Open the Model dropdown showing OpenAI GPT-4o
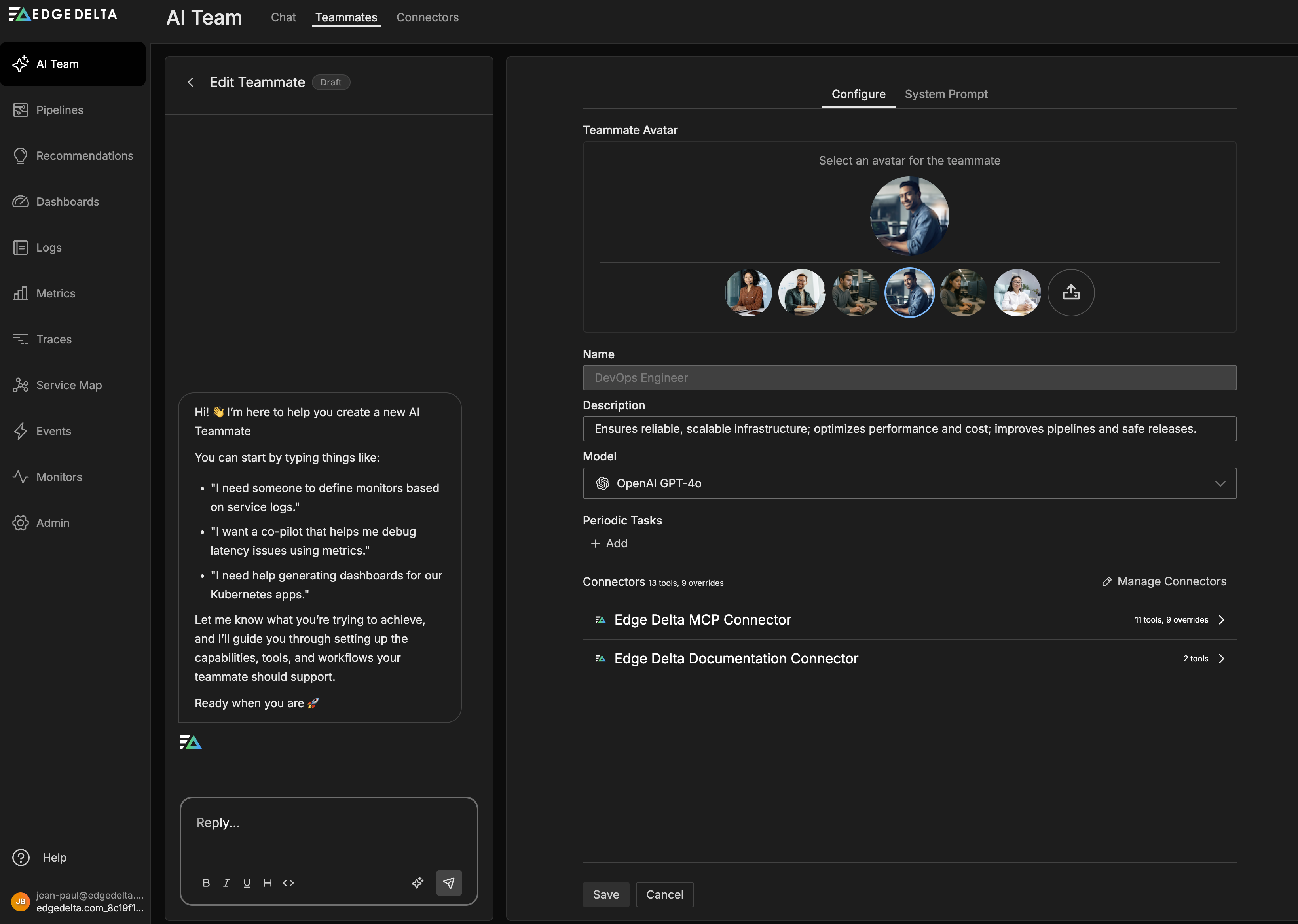The height and width of the screenshot is (924, 1298). (x=909, y=483)
